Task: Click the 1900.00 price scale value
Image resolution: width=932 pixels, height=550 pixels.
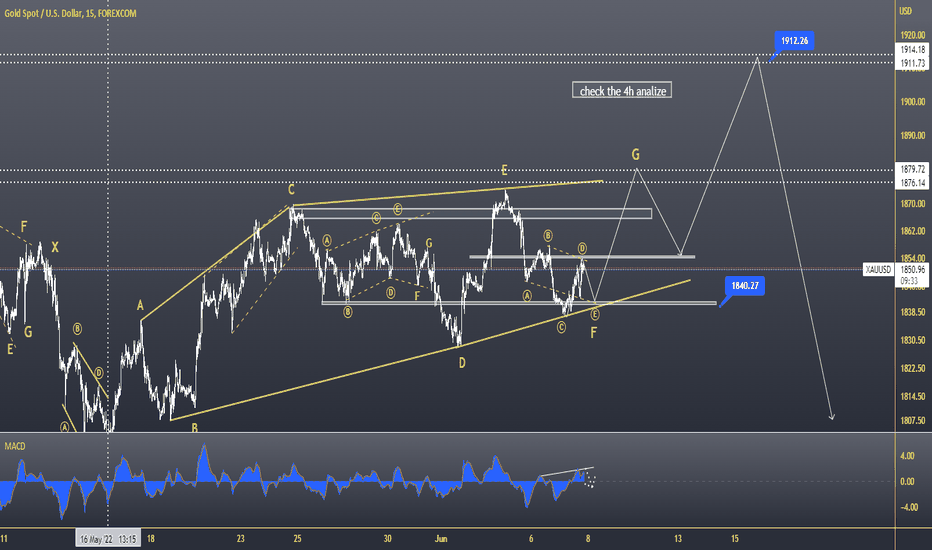Action: point(913,102)
